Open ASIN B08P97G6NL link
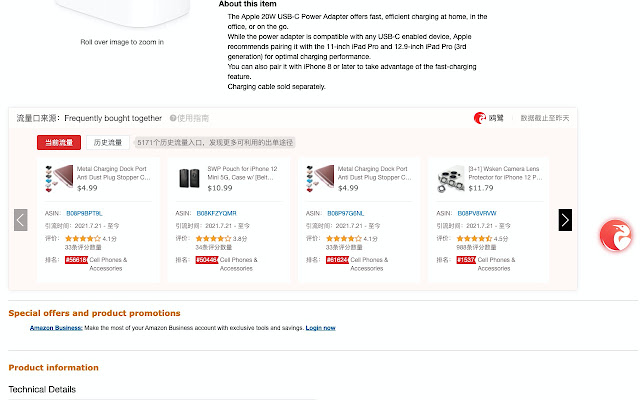This screenshot has height=400, width=640. click(347, 213)
